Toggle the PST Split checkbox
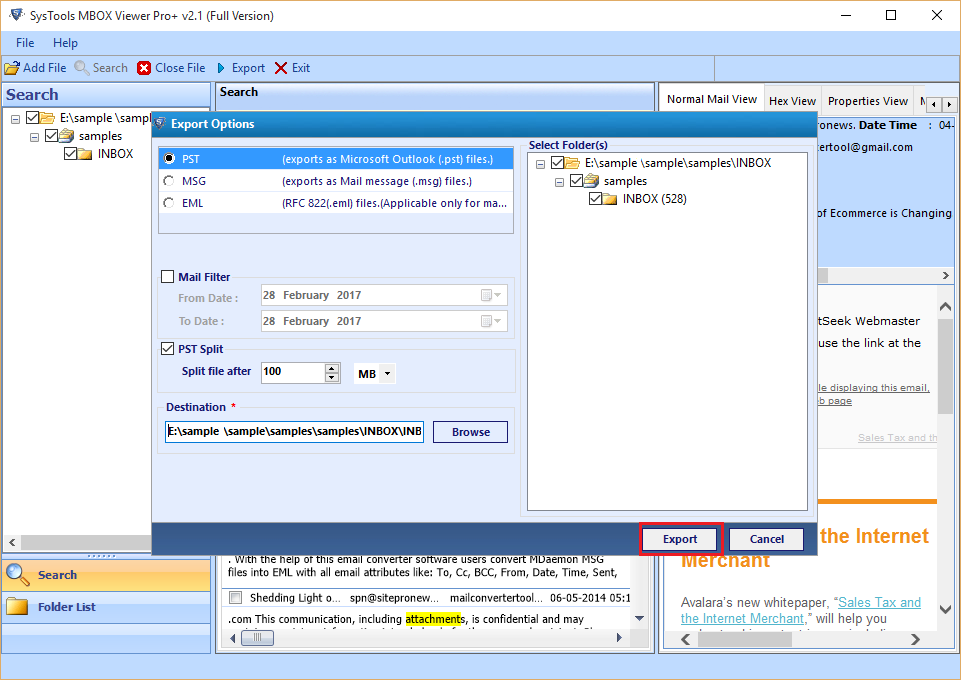This screenshot has width=961, height=680. pos(167,349)
